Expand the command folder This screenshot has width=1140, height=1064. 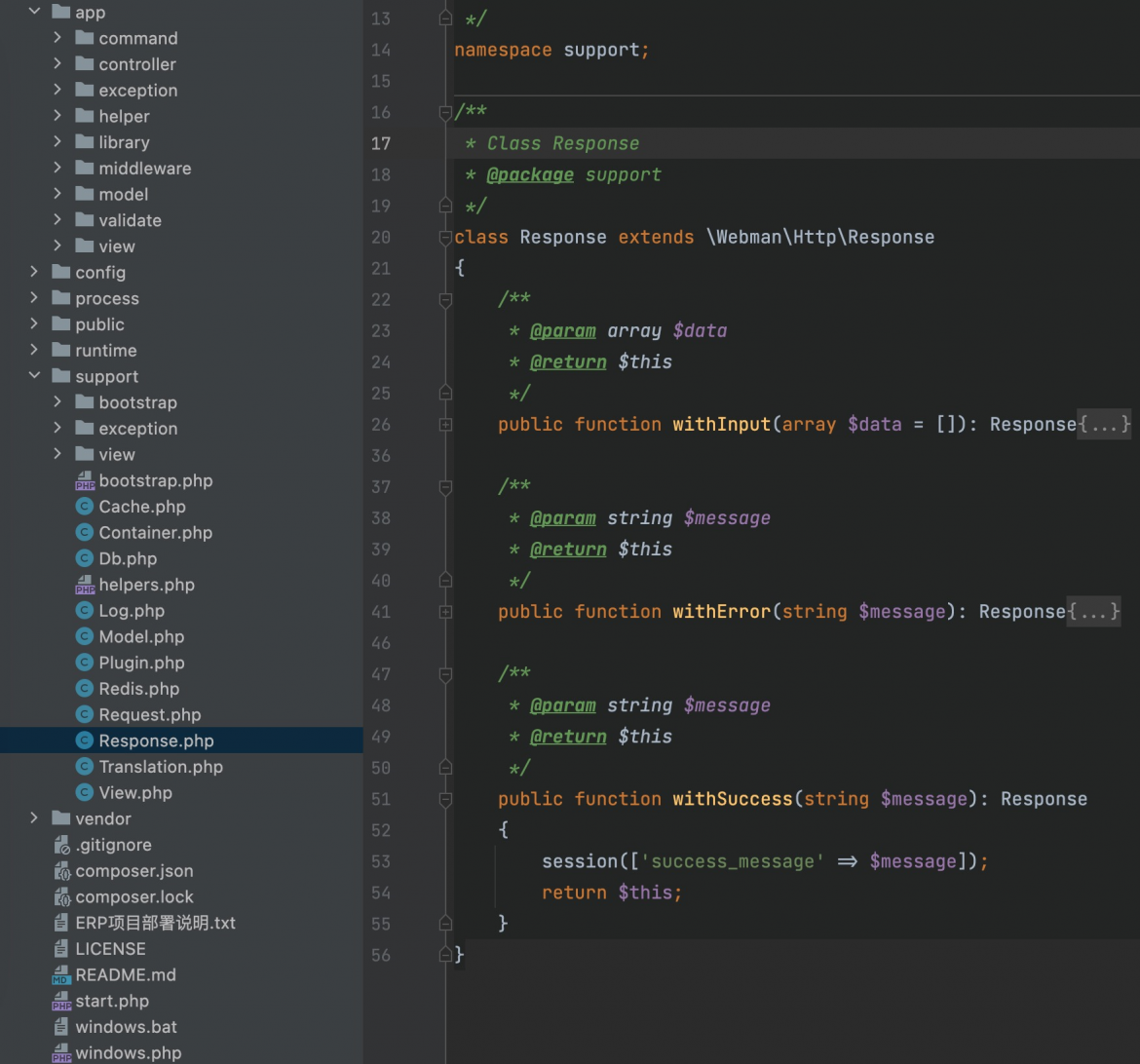[x=57, y=37]
